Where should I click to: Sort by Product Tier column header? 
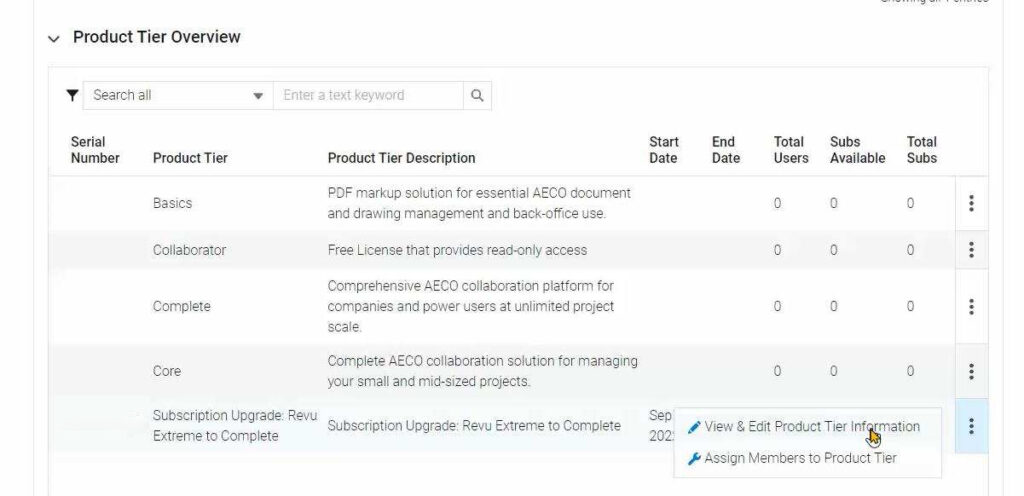[190, 158]
